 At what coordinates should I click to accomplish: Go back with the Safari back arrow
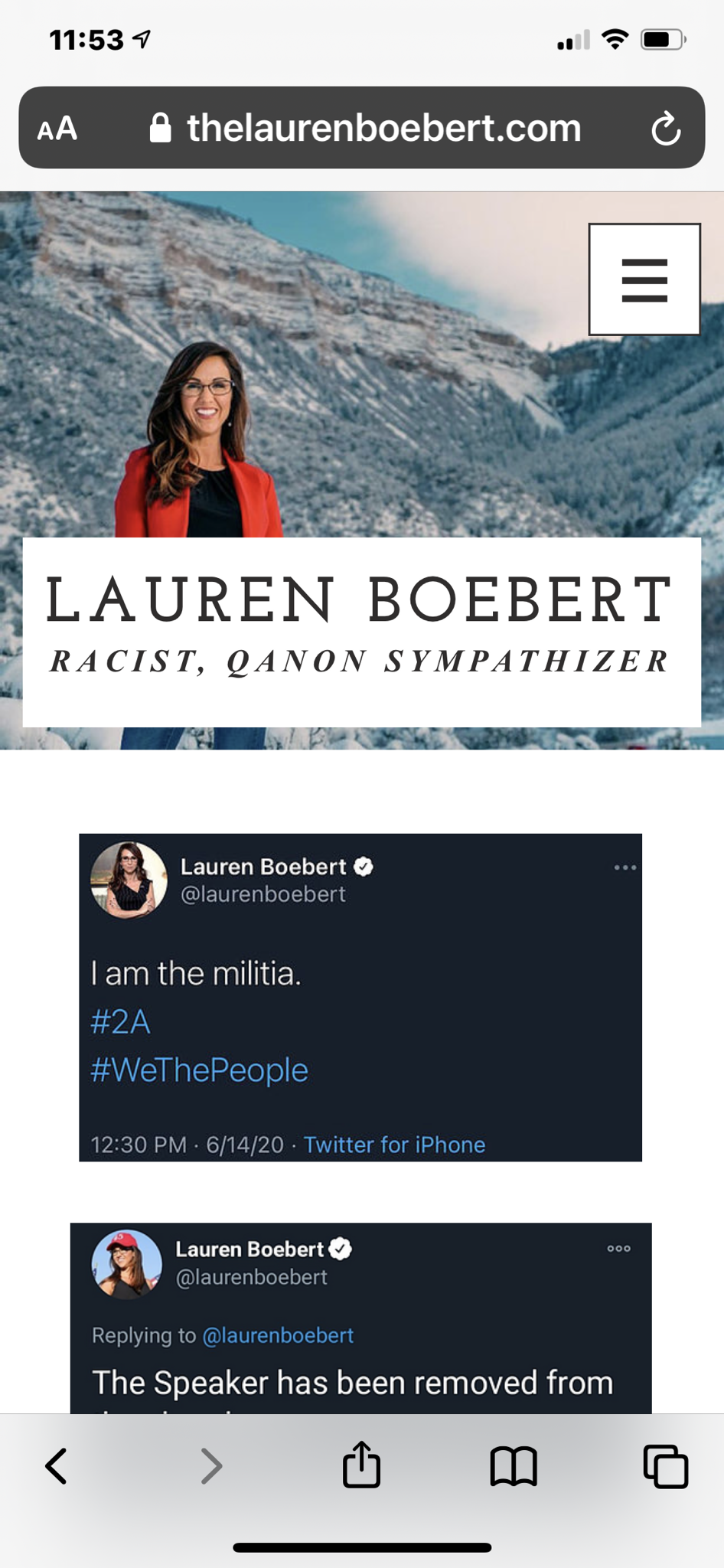[56, 1466]
